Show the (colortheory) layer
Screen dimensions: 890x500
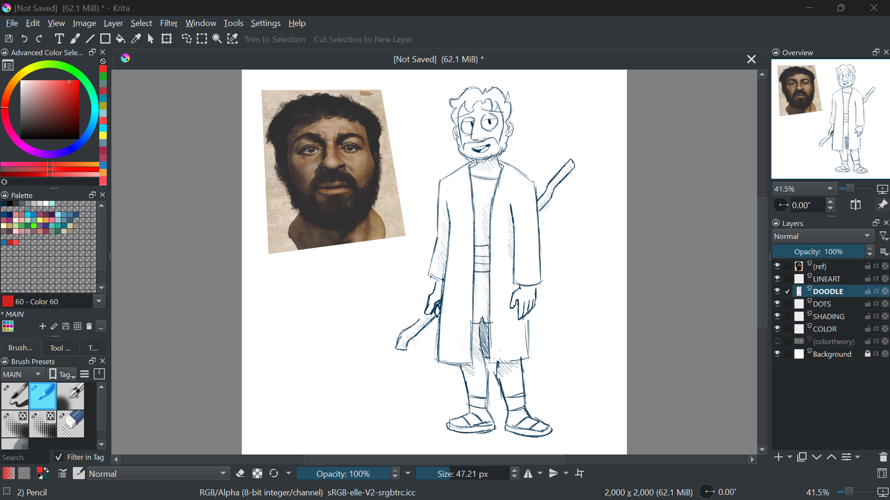[x=777, y=342]
